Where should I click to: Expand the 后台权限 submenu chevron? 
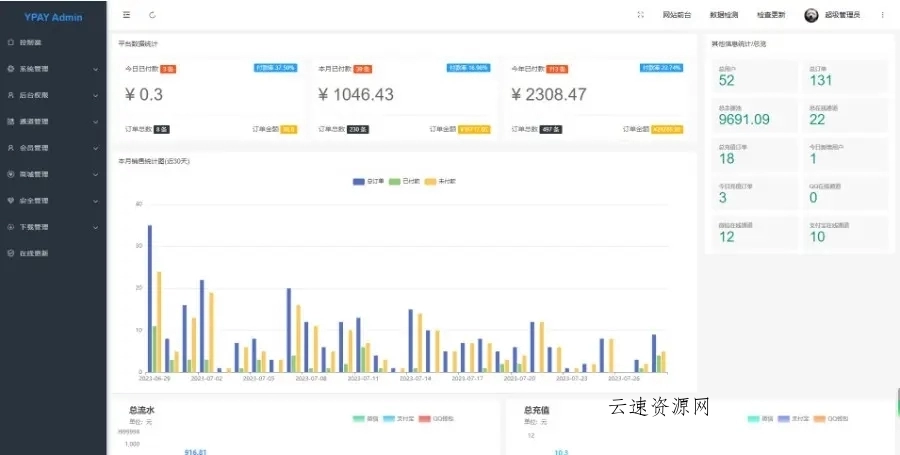[95, 95]
